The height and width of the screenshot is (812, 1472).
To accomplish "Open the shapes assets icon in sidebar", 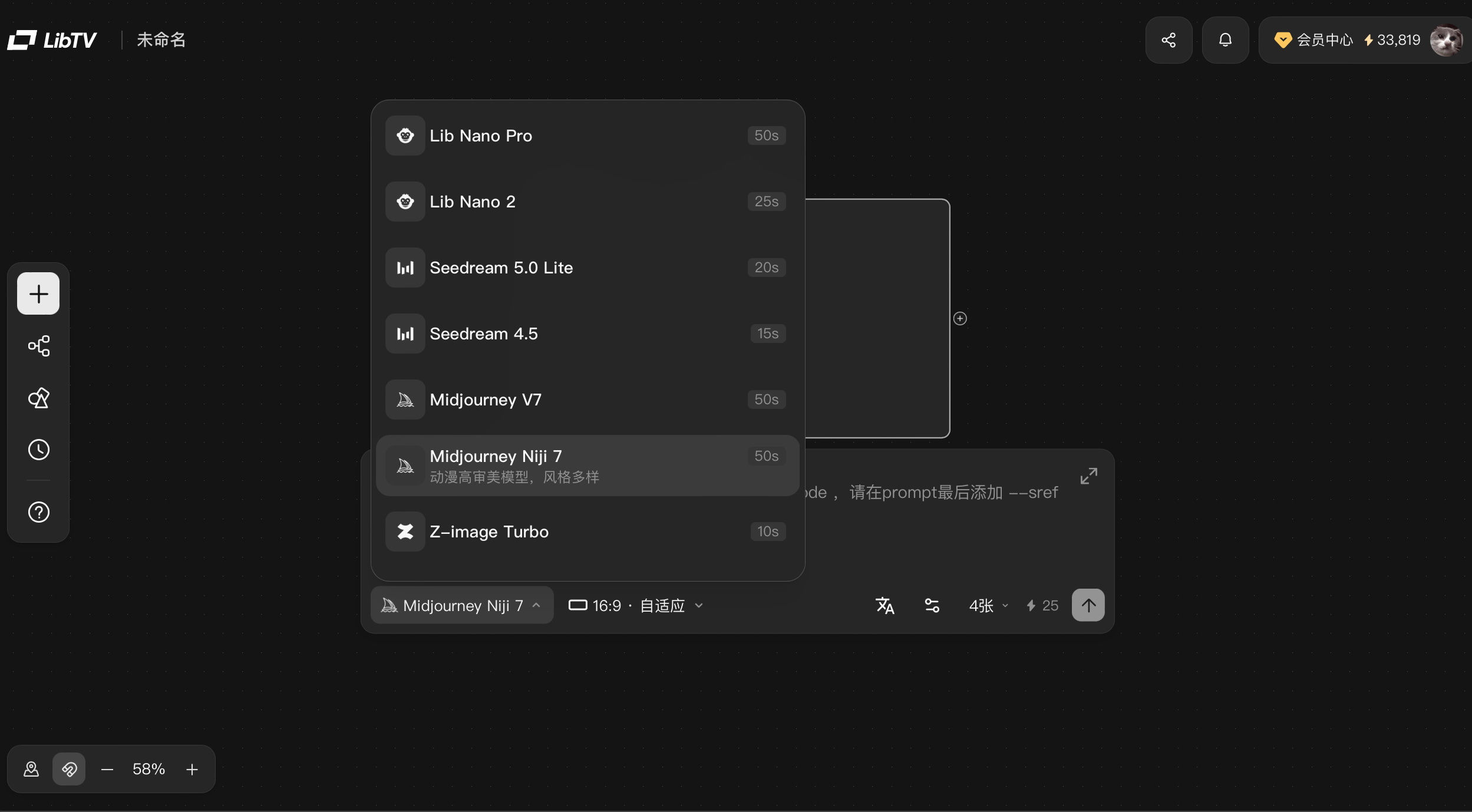I will (38, 398).
